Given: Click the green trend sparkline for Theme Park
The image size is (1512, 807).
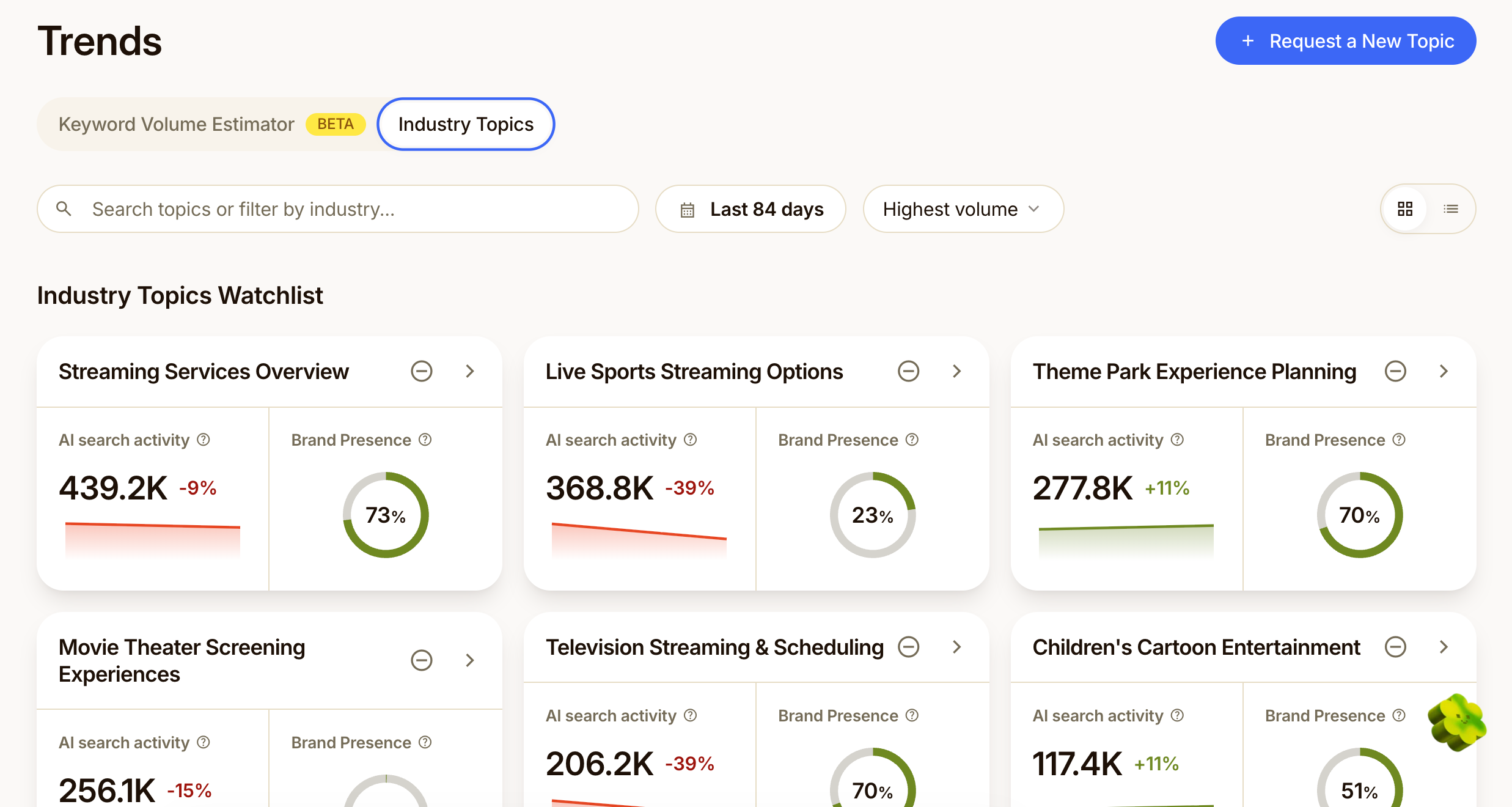Looking at the screenshot, I should [1126, 540].
